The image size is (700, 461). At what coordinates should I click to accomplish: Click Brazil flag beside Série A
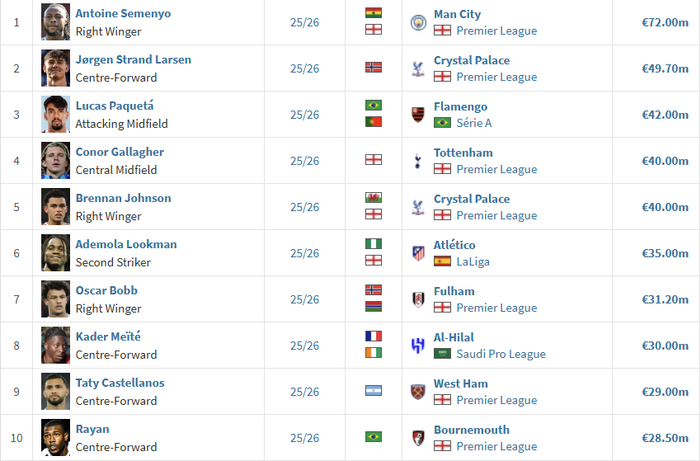(442, 123)
